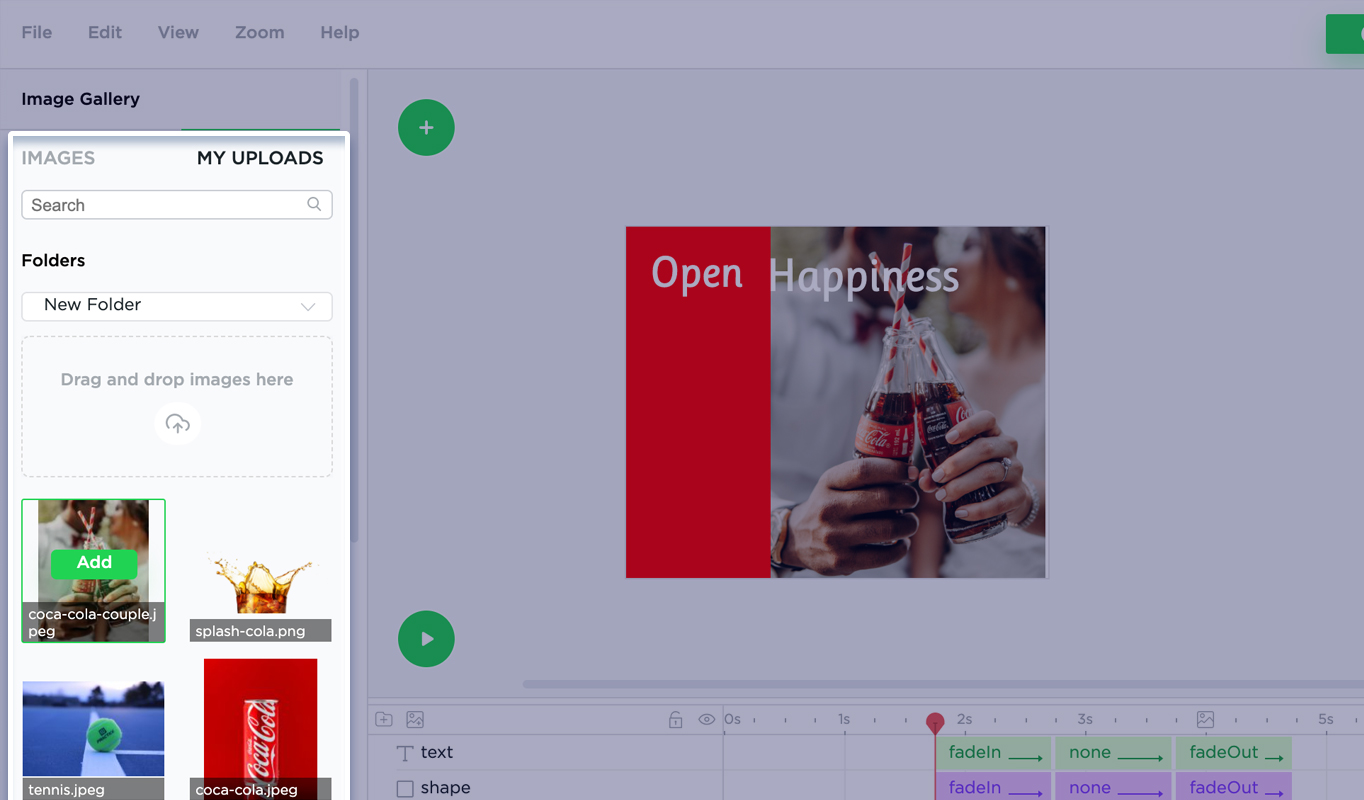Click the green button at top right
1364x800 pixels.
(1345, 34)
